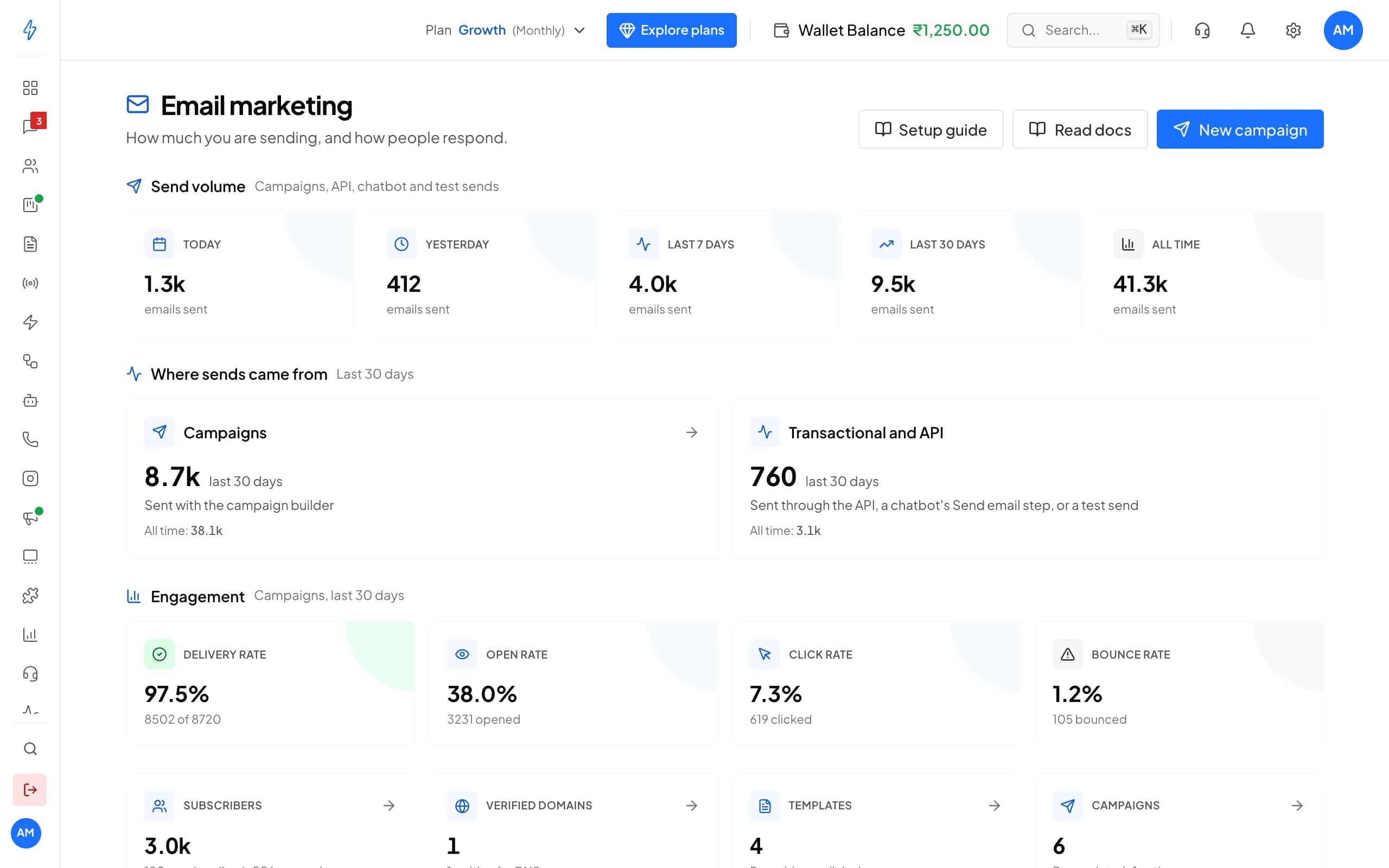Click the headset icon in top bar
The image size is (1389, 868).
pyautogui.click(x=1202, y=30)
